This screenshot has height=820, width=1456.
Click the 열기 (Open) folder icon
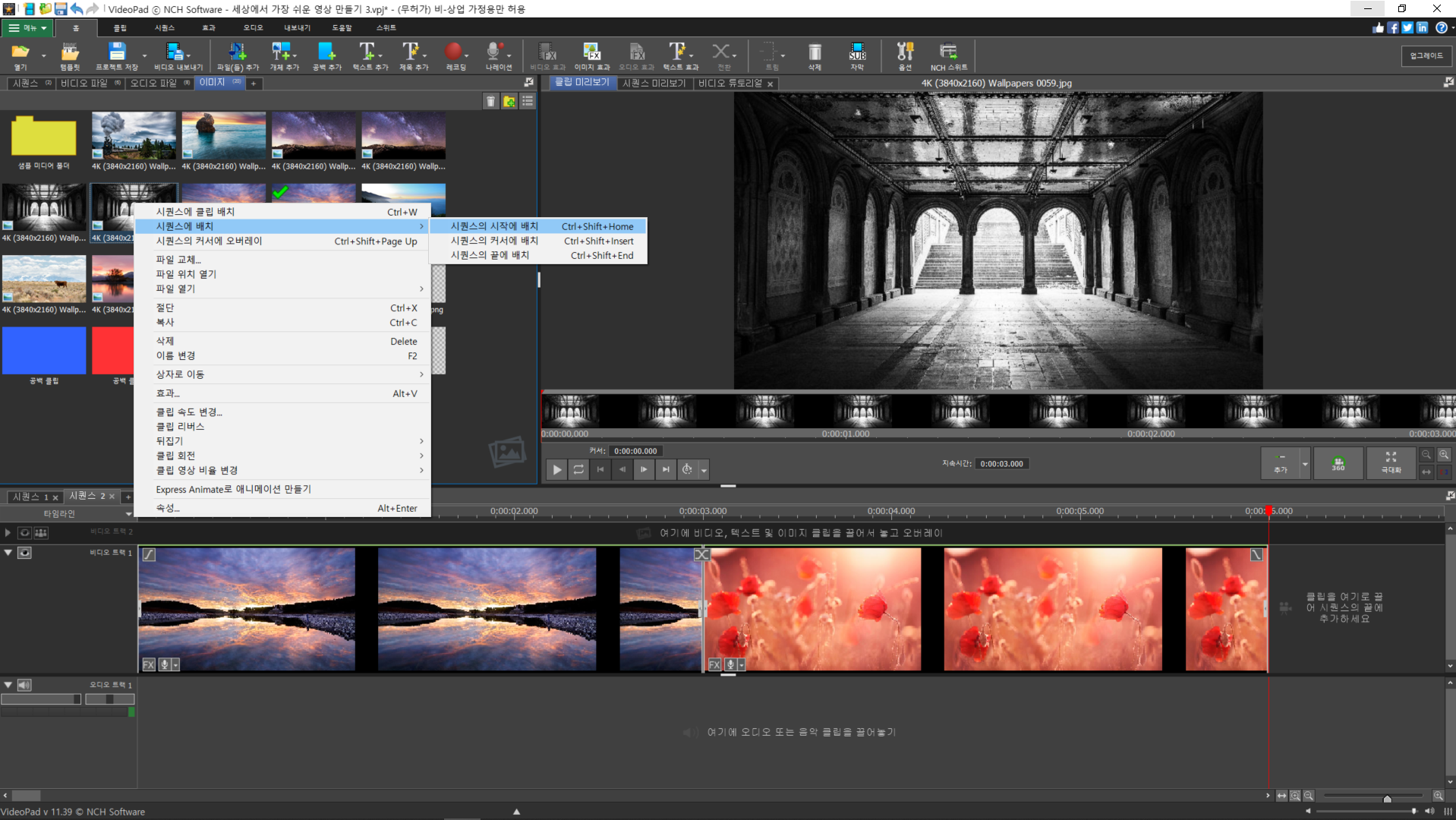click(20, 52)
